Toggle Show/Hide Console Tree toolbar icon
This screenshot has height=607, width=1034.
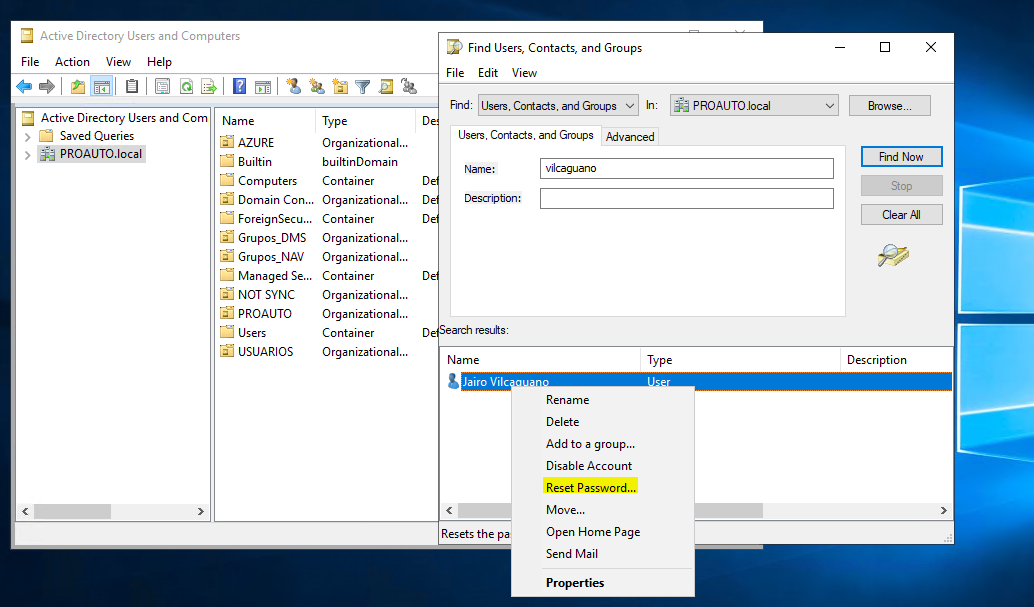(x=102, y=86)
